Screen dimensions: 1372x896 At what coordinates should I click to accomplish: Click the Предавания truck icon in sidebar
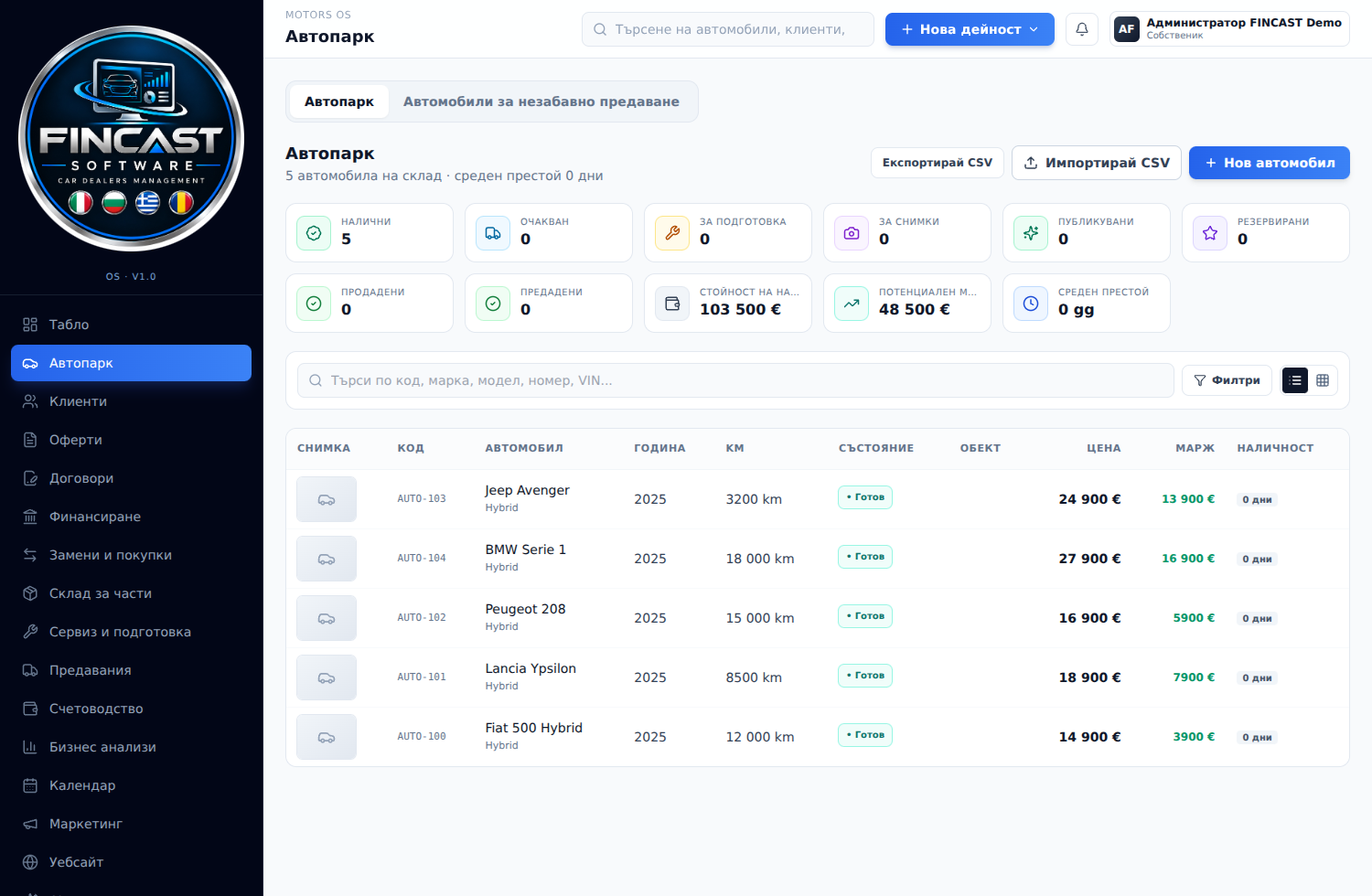click(30, 670)
